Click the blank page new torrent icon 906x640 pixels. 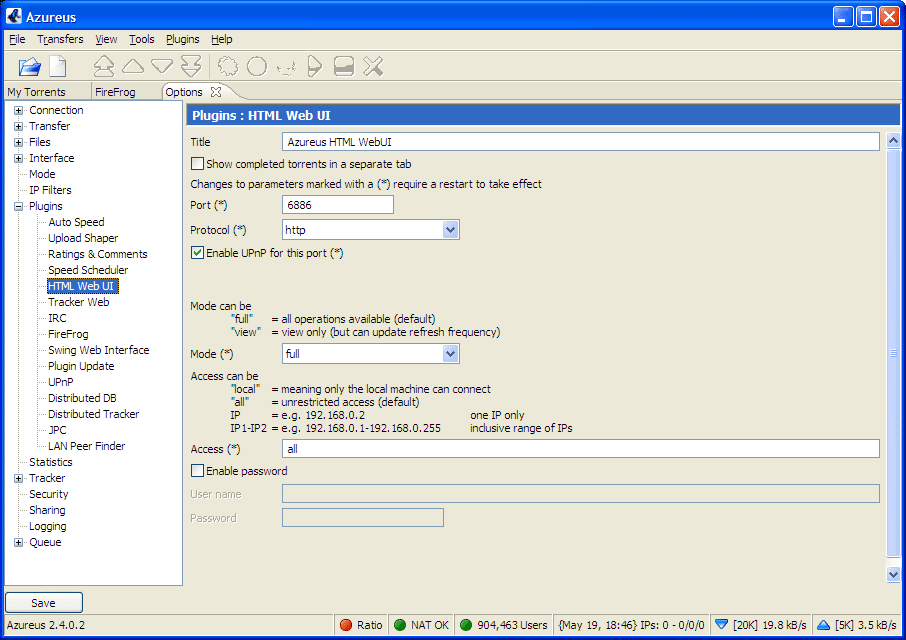[58, 66]
